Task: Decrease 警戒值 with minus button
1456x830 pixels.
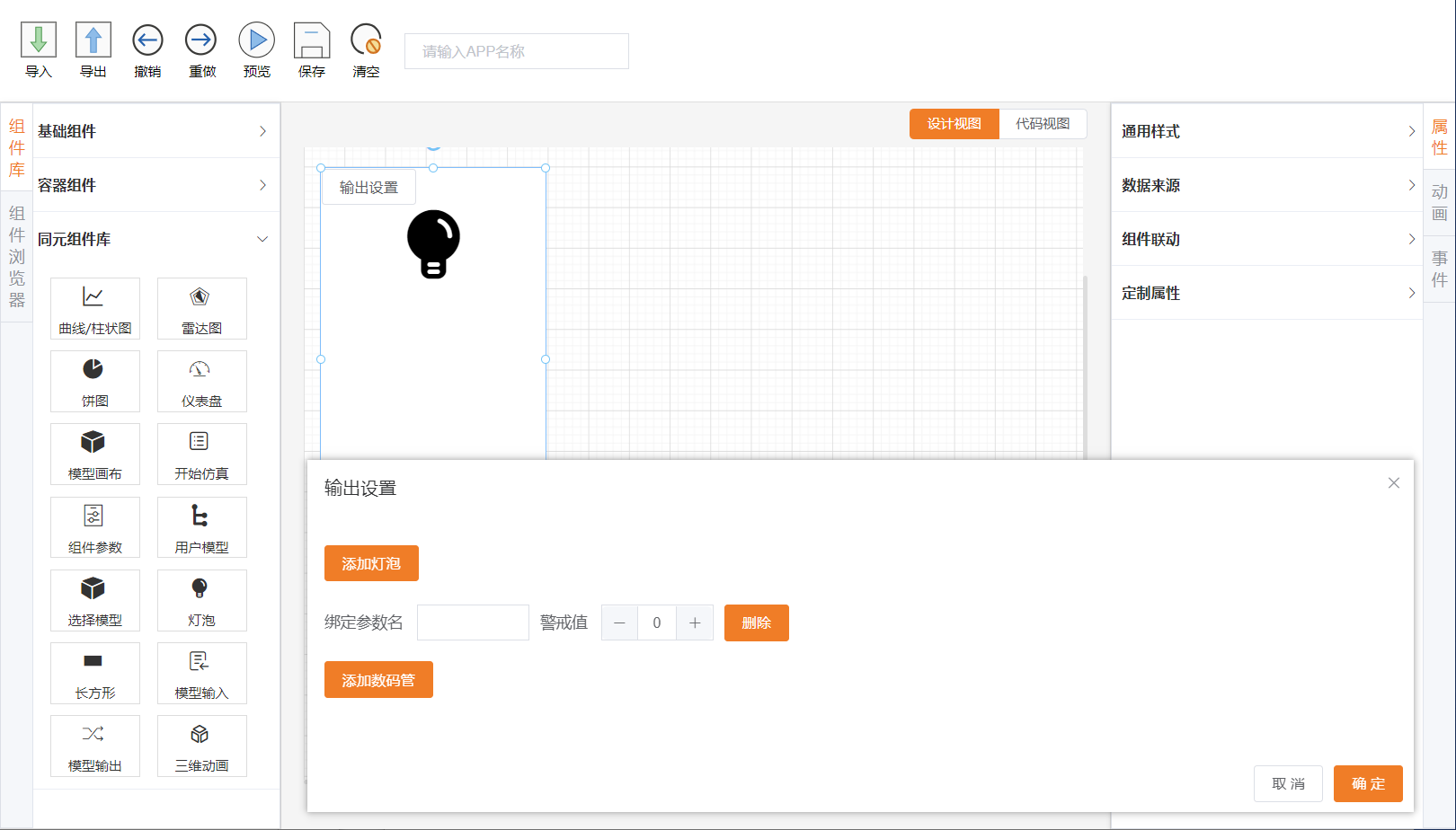Action: pyautogui.click(x=619, y=622)
